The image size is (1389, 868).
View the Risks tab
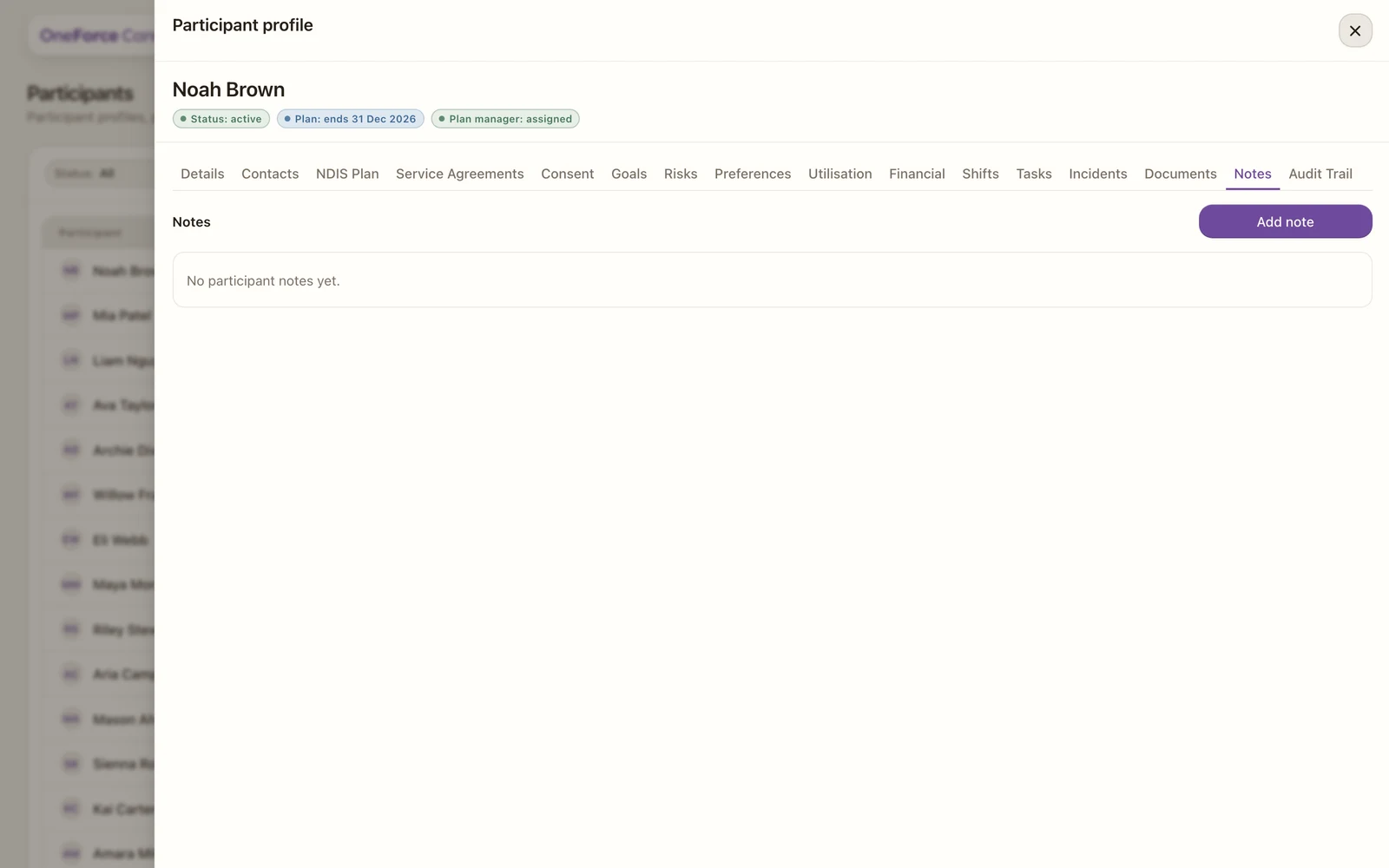click(681, 174)
